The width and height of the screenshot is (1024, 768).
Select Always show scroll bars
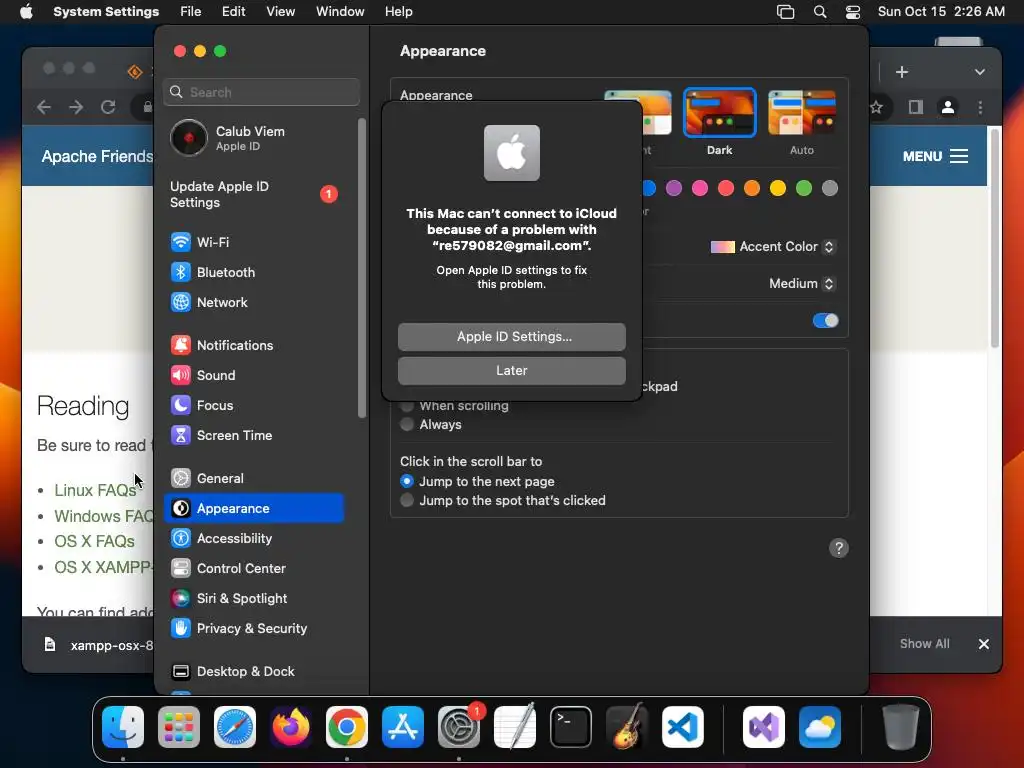coord(407,424)
